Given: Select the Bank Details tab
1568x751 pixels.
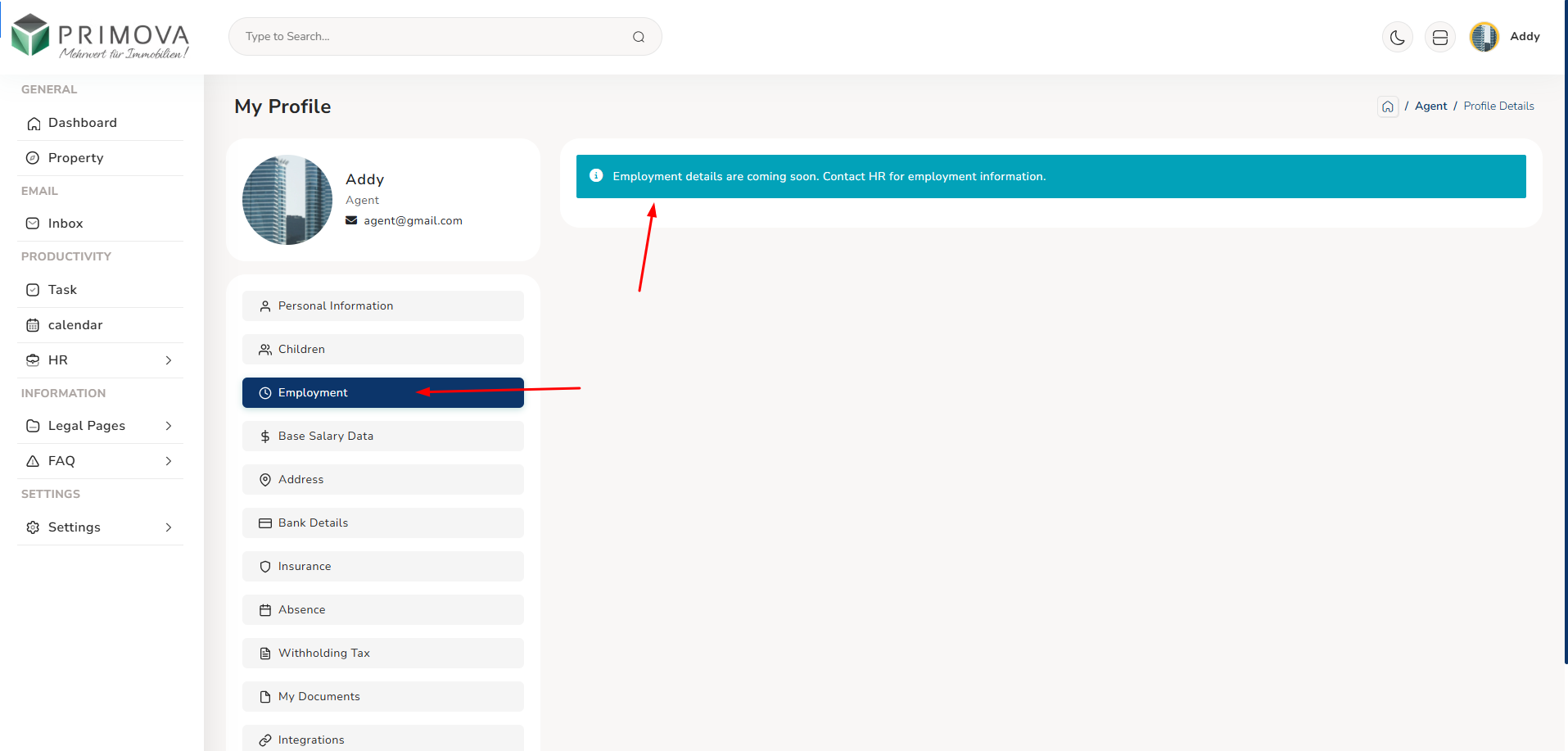Looking at the screenshot, I should (382, 523).
